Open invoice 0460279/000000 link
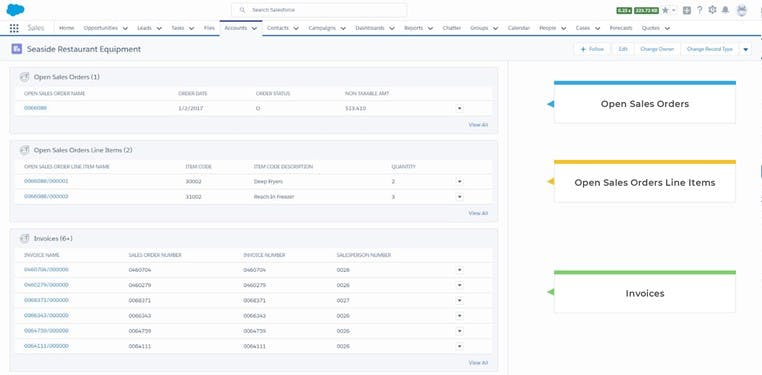762x375 pixels. point(46,285)
